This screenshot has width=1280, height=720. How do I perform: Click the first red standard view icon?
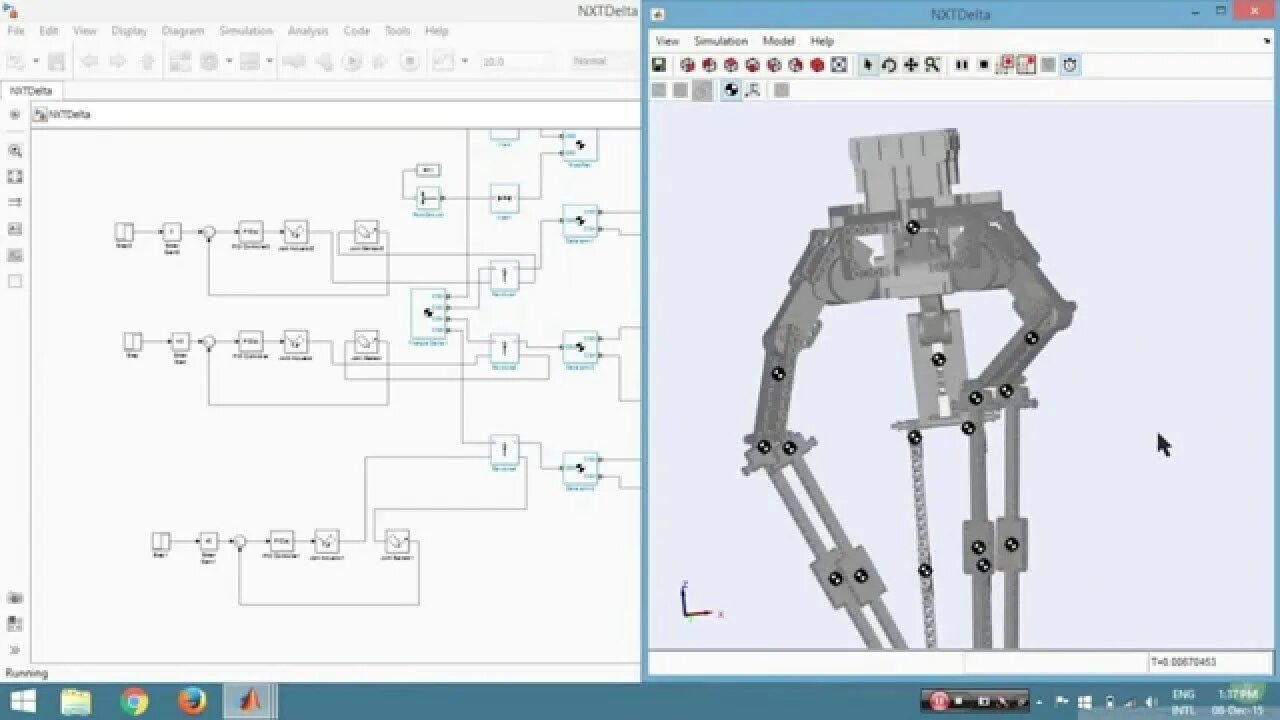pos(687,65)
